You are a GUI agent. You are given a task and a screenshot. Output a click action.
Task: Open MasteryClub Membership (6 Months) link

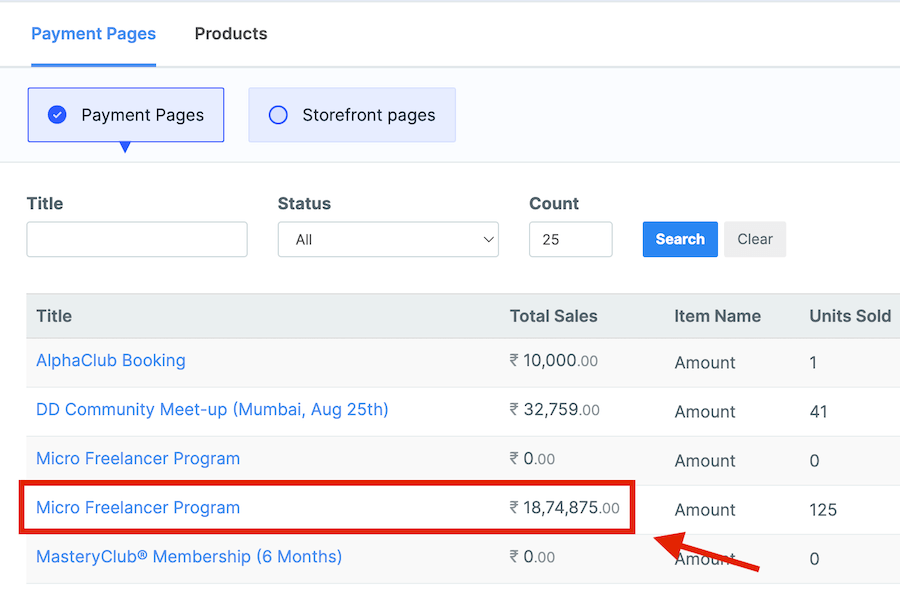(189, 557)
